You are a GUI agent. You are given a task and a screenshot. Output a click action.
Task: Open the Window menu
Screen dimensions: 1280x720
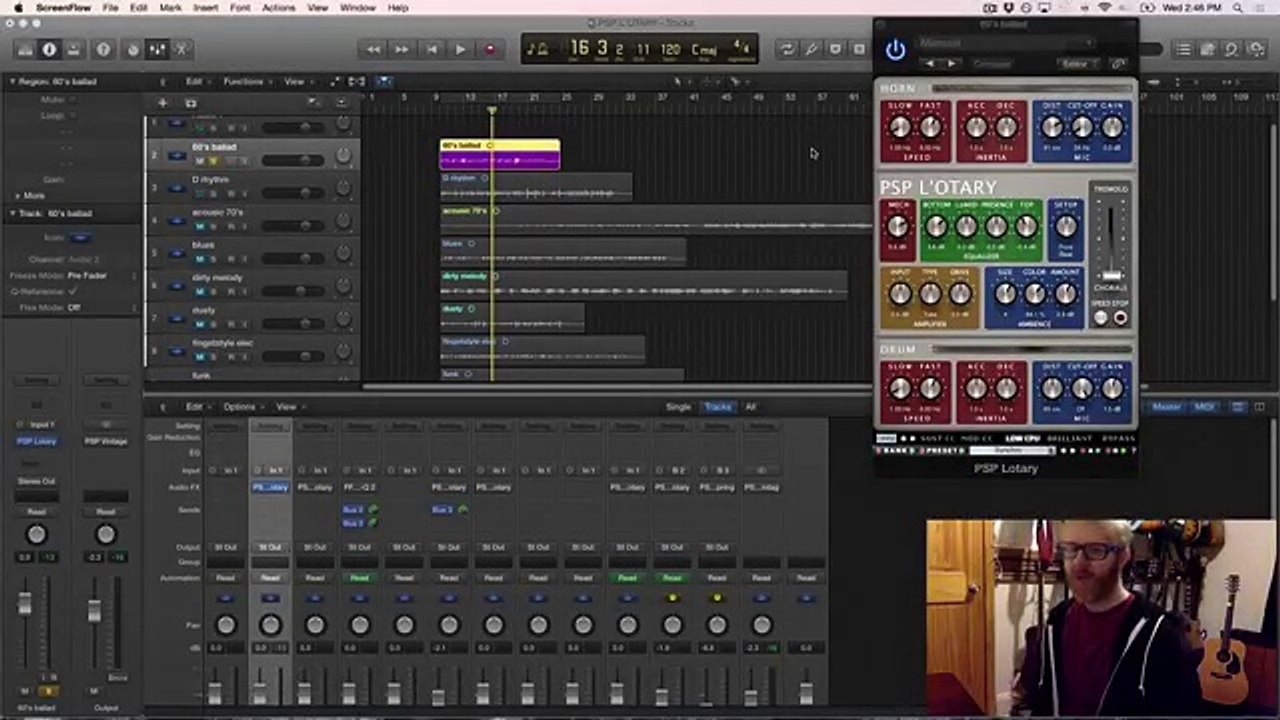click(357, 7)
